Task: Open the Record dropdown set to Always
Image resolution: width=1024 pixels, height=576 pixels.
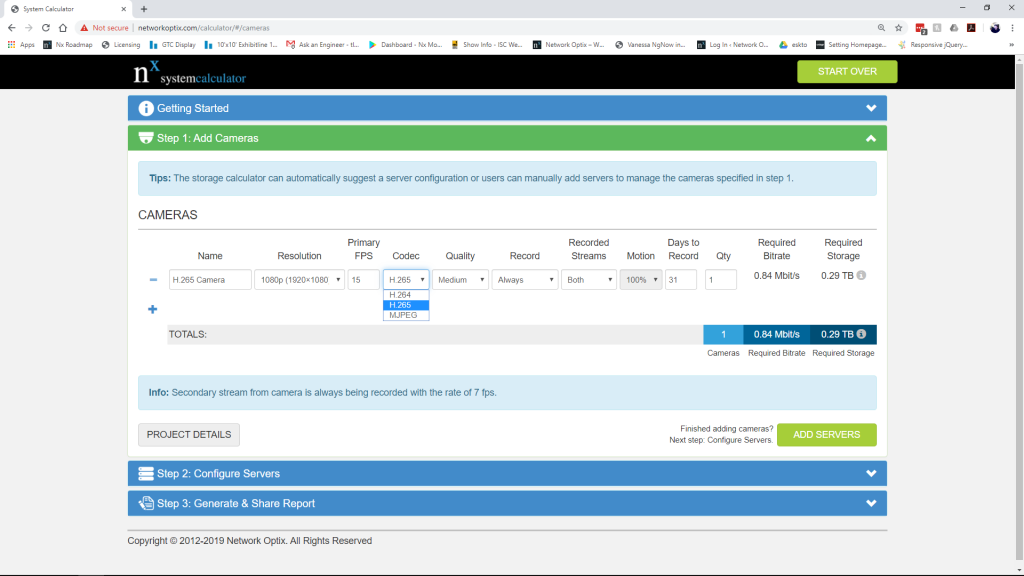Action: coord(524,280)
